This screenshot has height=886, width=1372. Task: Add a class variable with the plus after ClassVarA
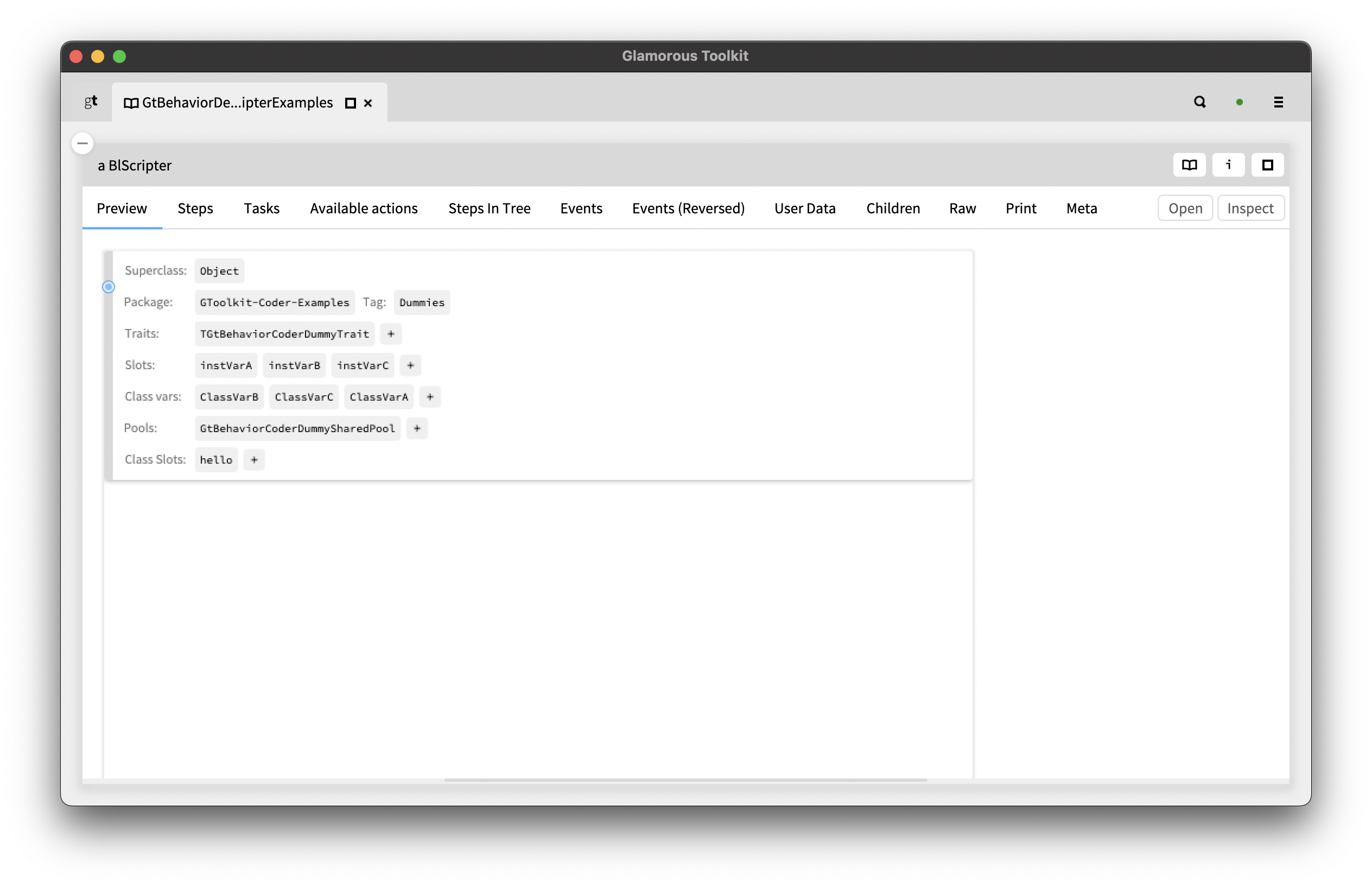(429, 396)
